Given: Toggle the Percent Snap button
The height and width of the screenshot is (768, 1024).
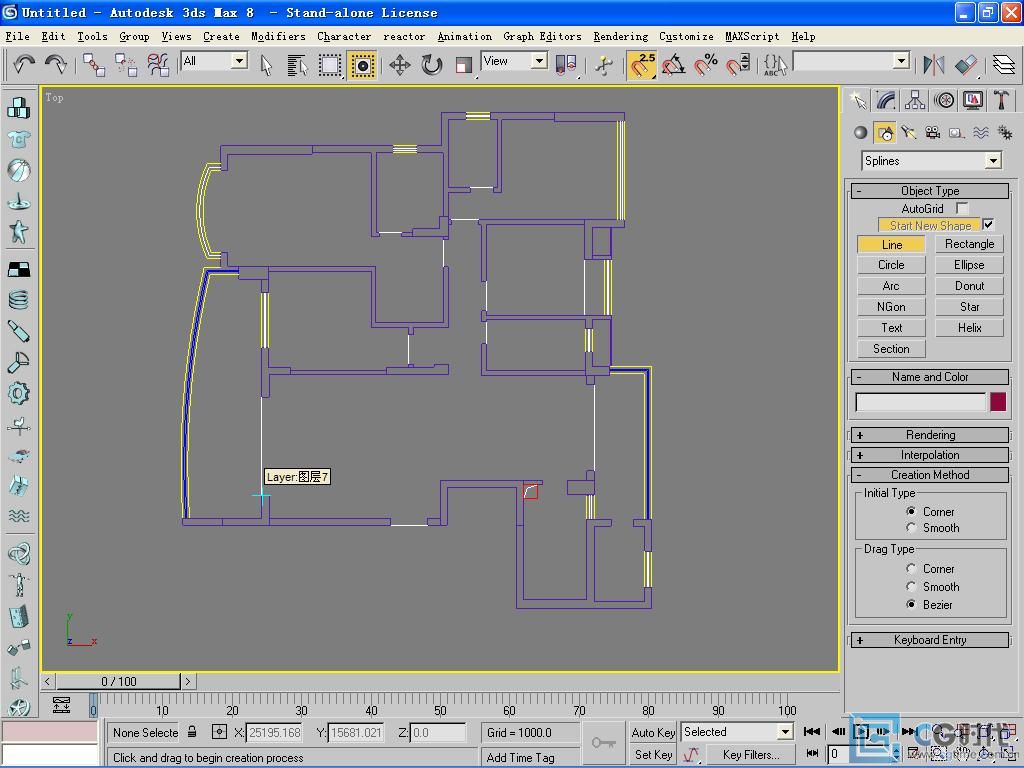Looking at the screenshot, I should pos(705,65).
